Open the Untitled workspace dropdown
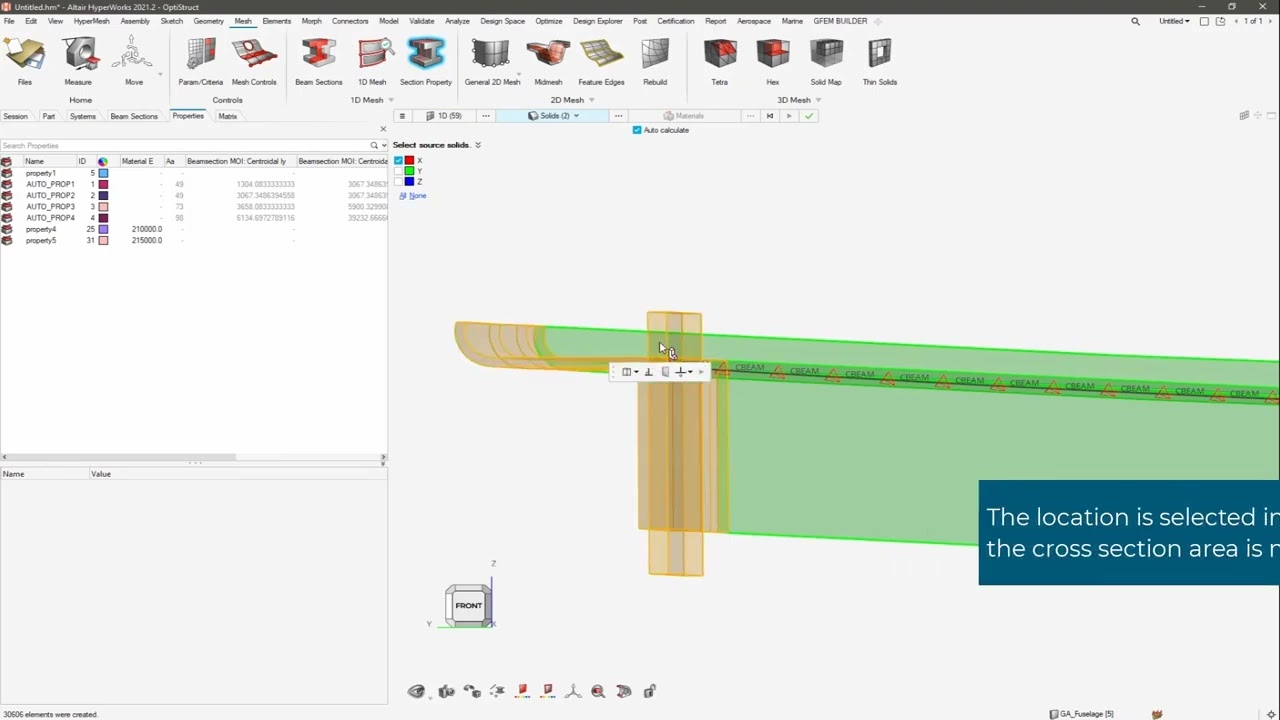 click(1173, 21)
